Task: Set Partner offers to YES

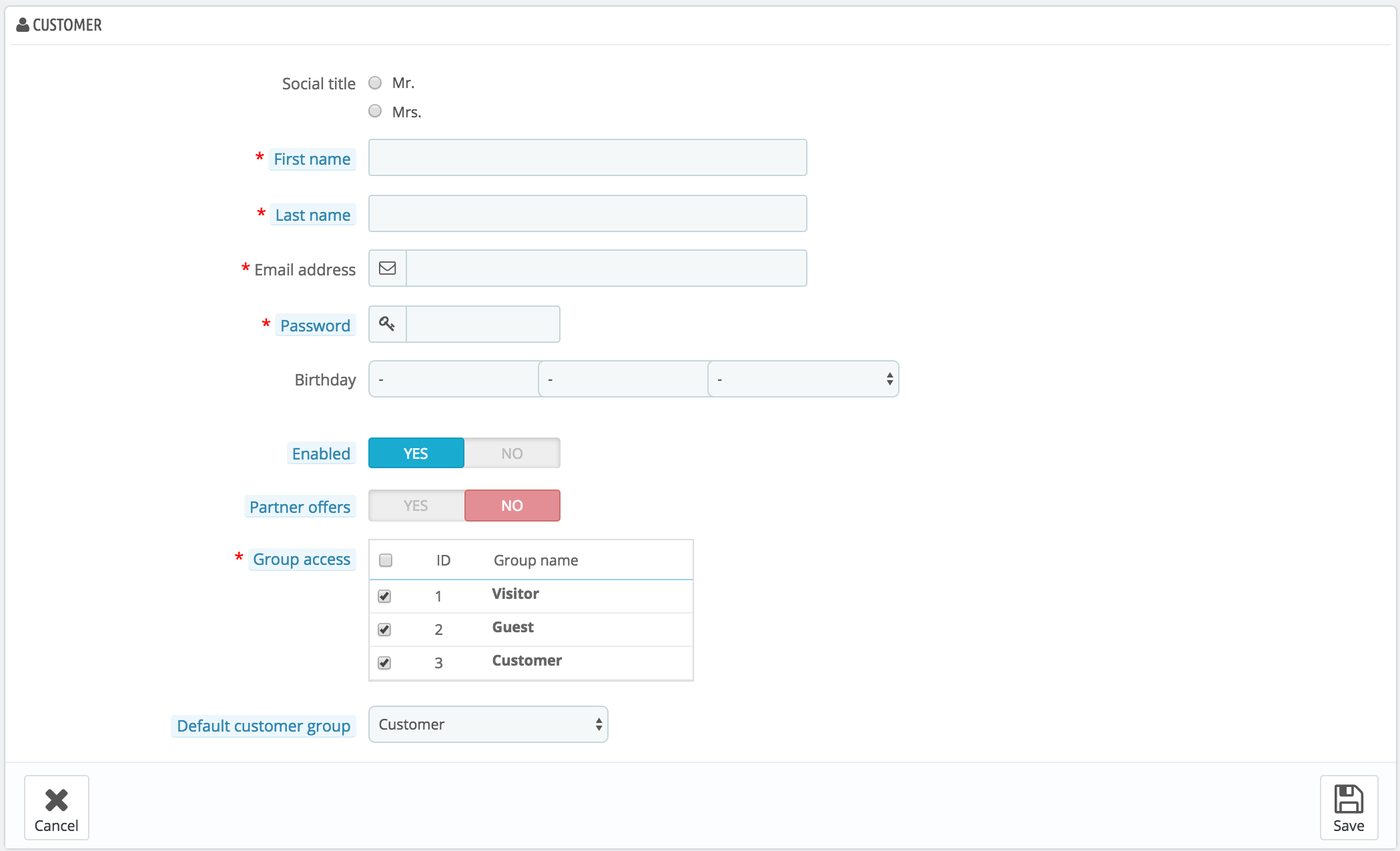Action: coord(416,506)
